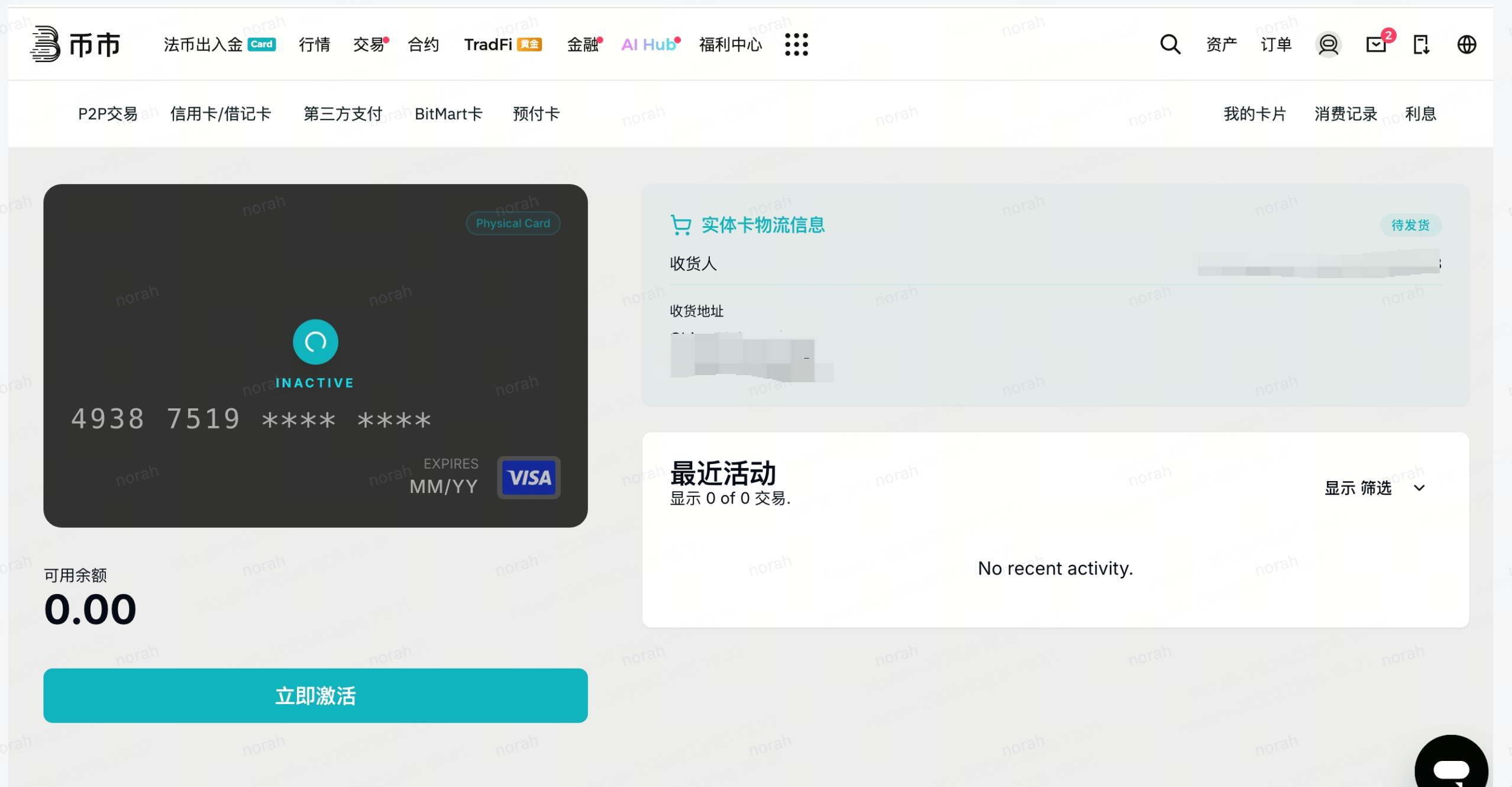Click the search magnifier icon
This screenshot has width=1512, height=787.
pyautogui.click(x=1169, y=44)
